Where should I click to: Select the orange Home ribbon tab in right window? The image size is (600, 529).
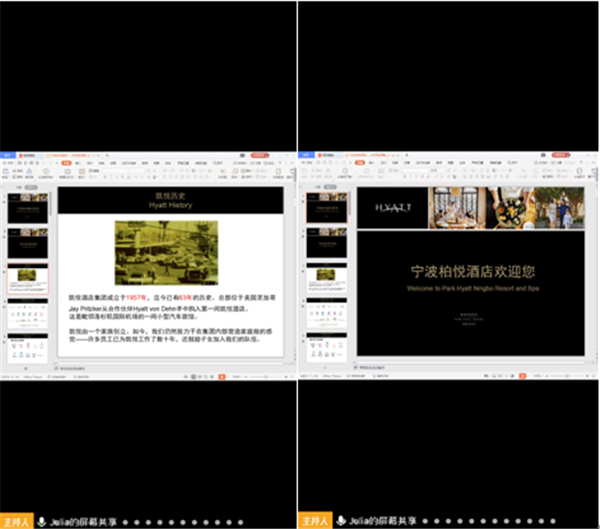(360, 163)
